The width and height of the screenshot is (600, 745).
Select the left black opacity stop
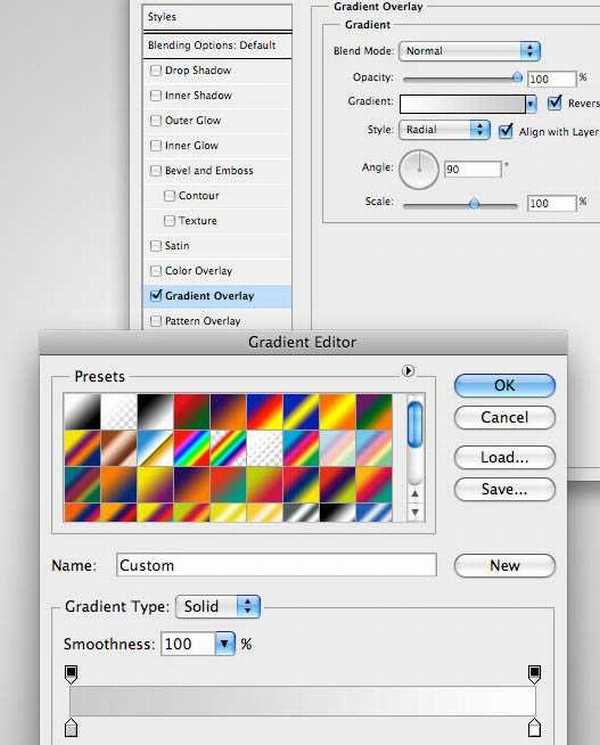click(71, 674)
